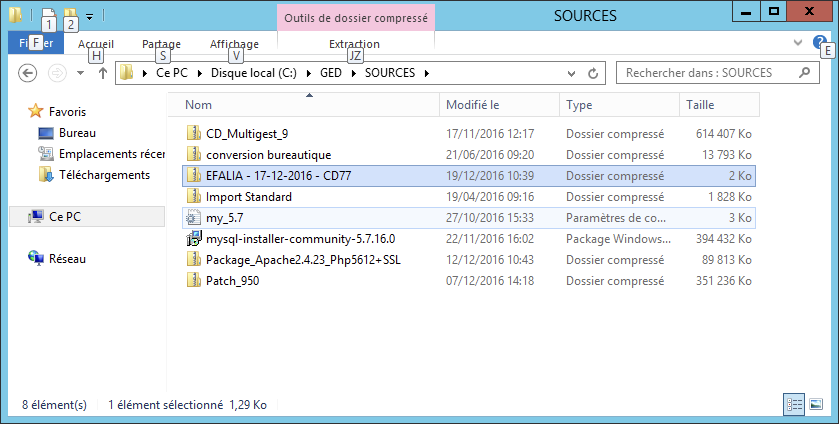Open recent locations history dropdown
This screenshot has height=424, width=839.
tap(80, 73)
